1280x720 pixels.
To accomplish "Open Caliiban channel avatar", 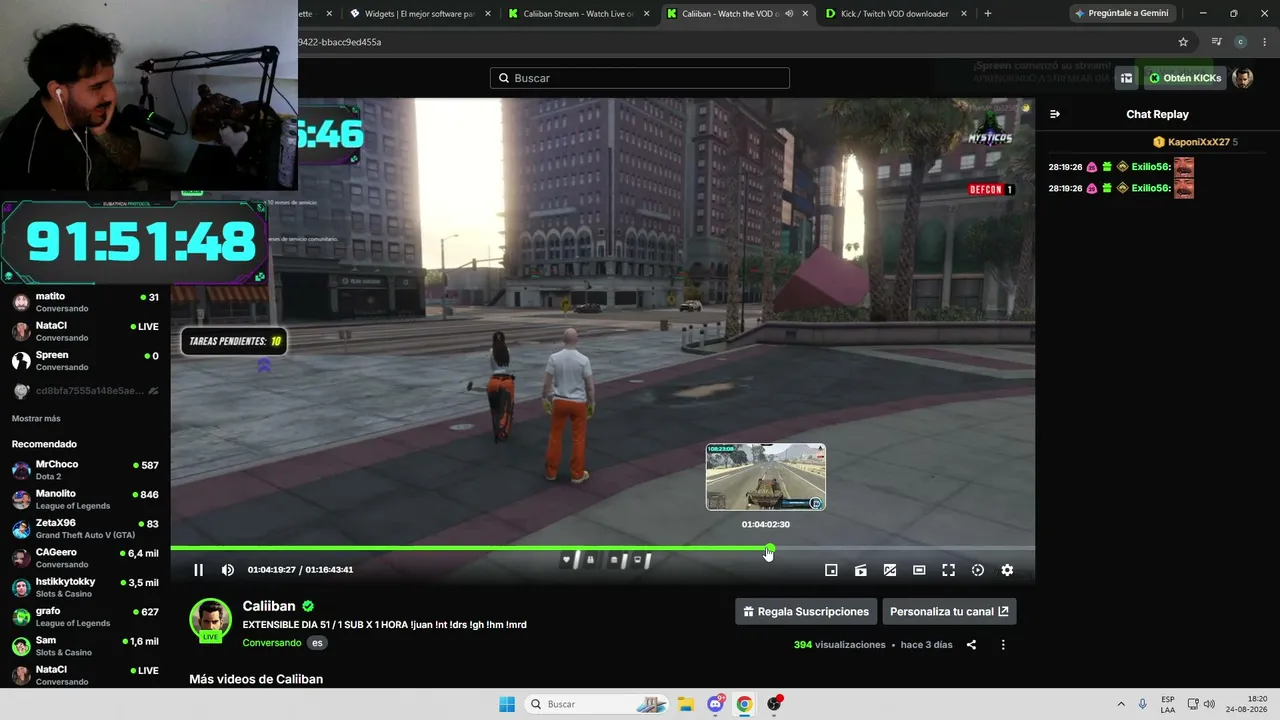I will click(210, 619).
